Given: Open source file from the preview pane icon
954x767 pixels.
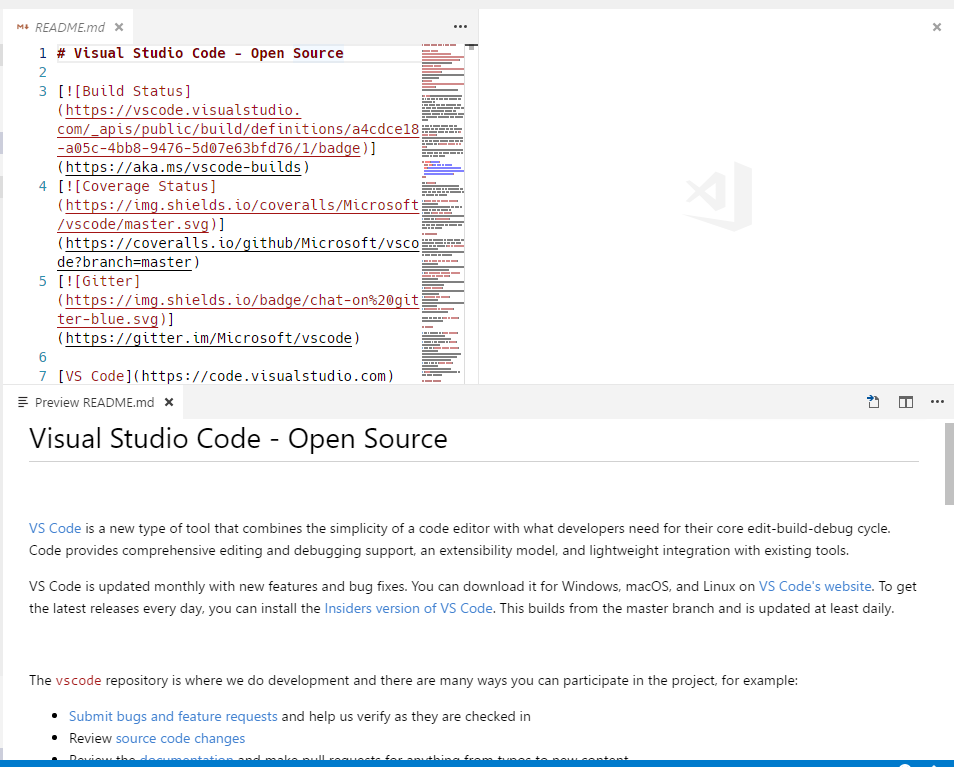Looking at the screenshot, I should [873, 401].
